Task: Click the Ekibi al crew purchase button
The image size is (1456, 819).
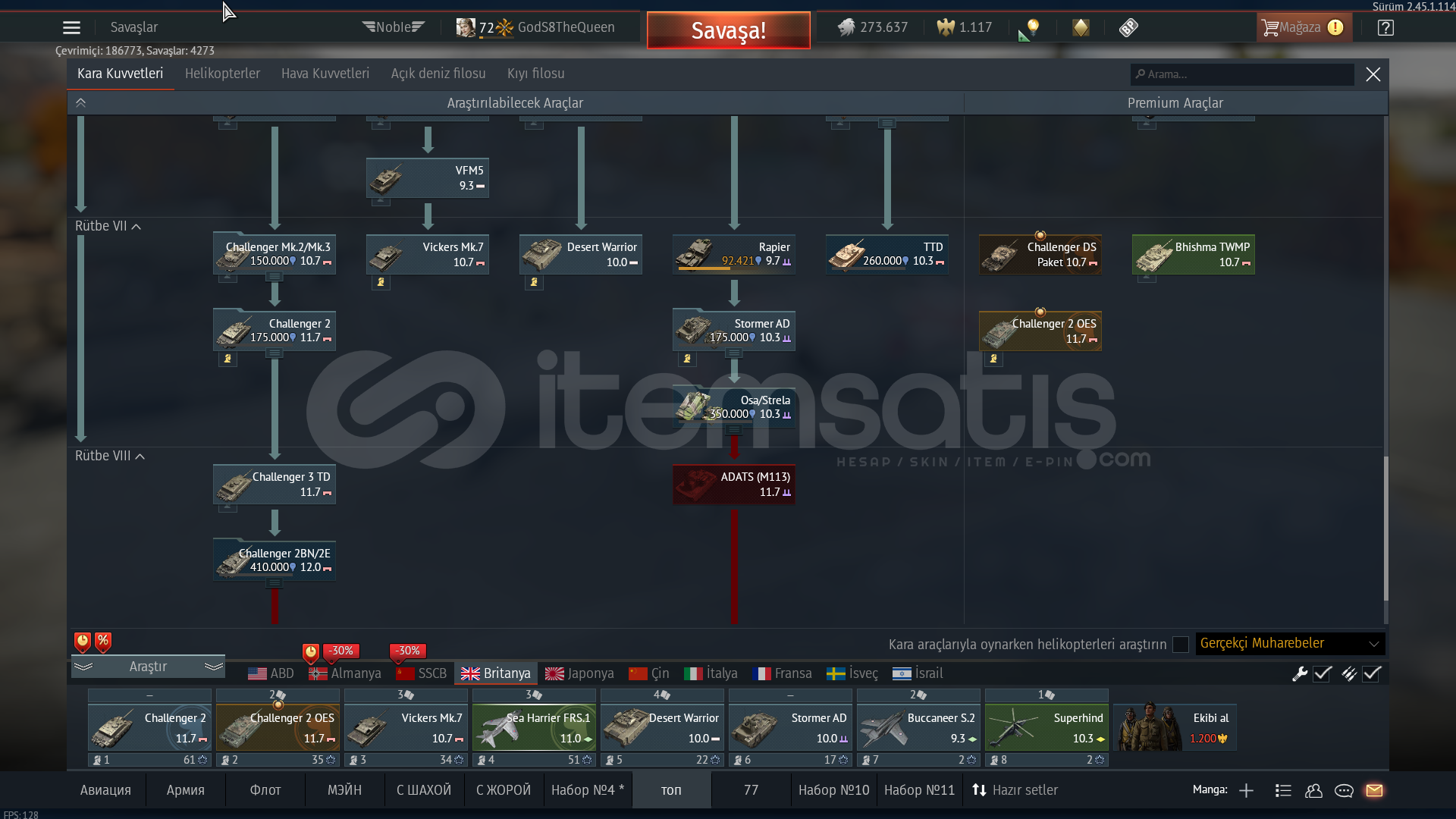Action: tap(1175, 726)
